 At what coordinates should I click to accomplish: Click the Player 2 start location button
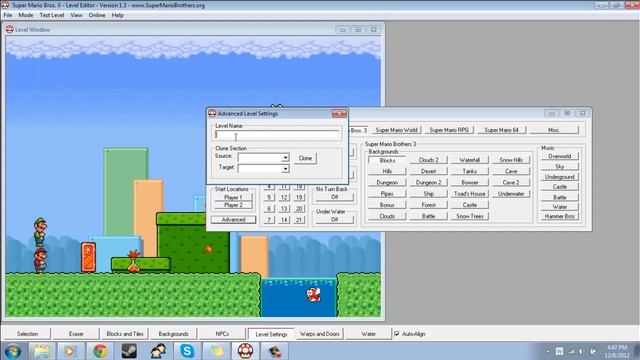tap(233, 205)
